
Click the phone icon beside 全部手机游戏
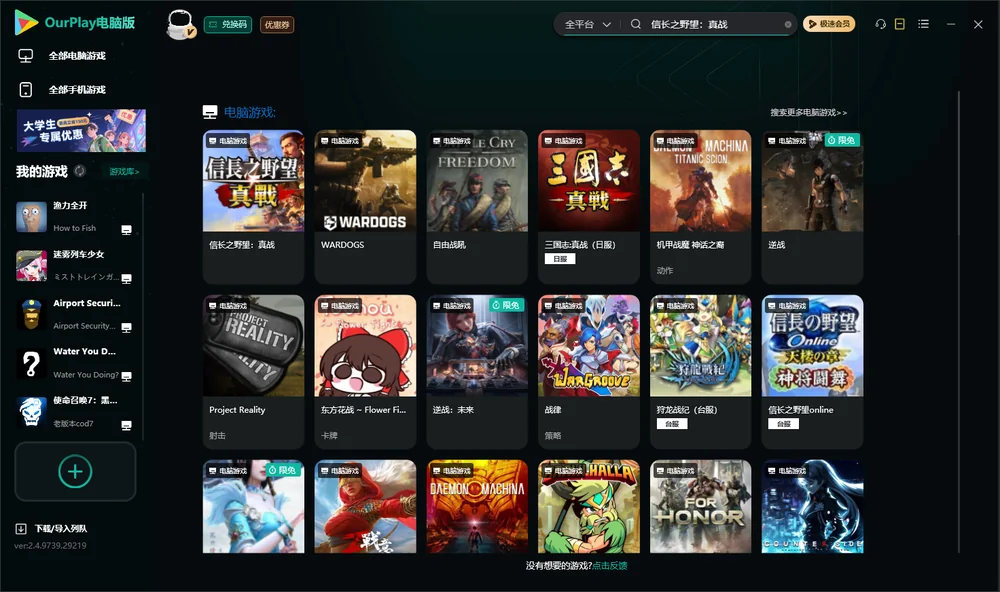point(26,90)
